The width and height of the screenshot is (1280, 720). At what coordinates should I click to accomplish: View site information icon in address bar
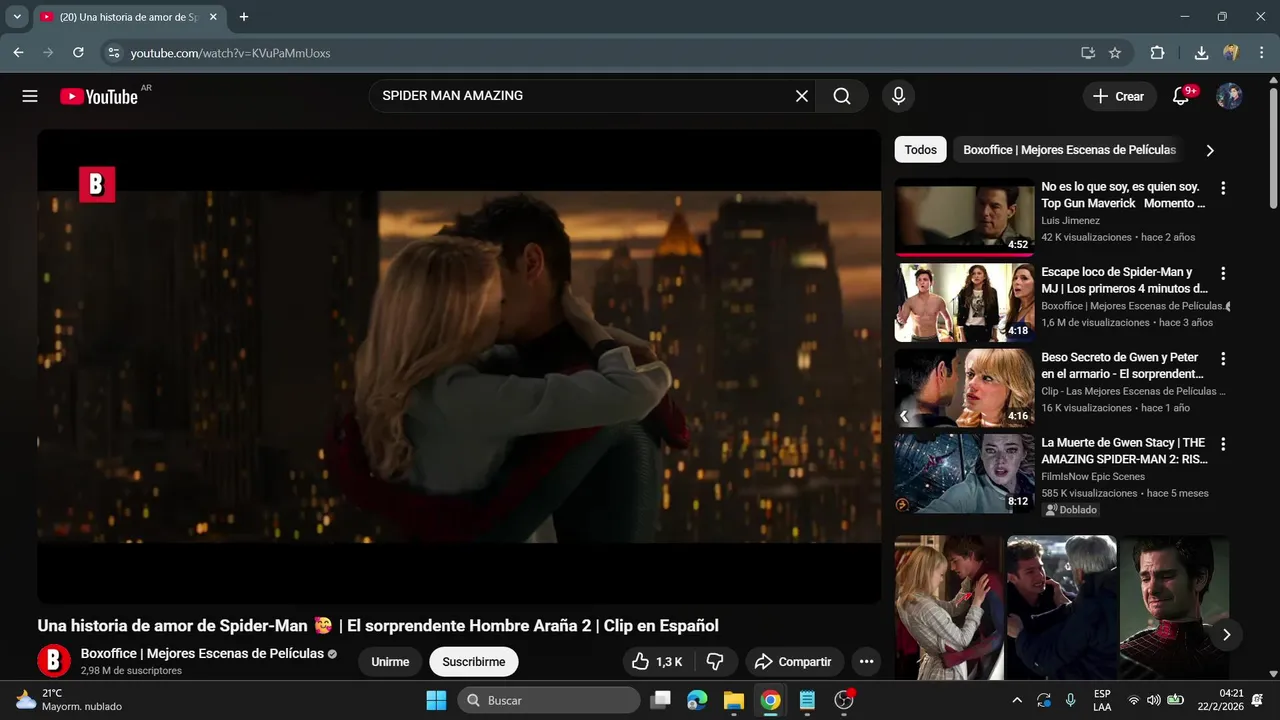click(x=113, y=53)
